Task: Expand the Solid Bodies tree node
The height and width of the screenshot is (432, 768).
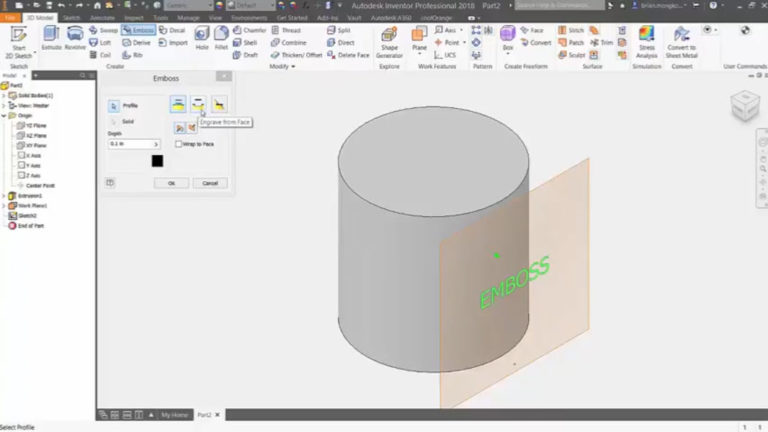Action: click(4, 95)
